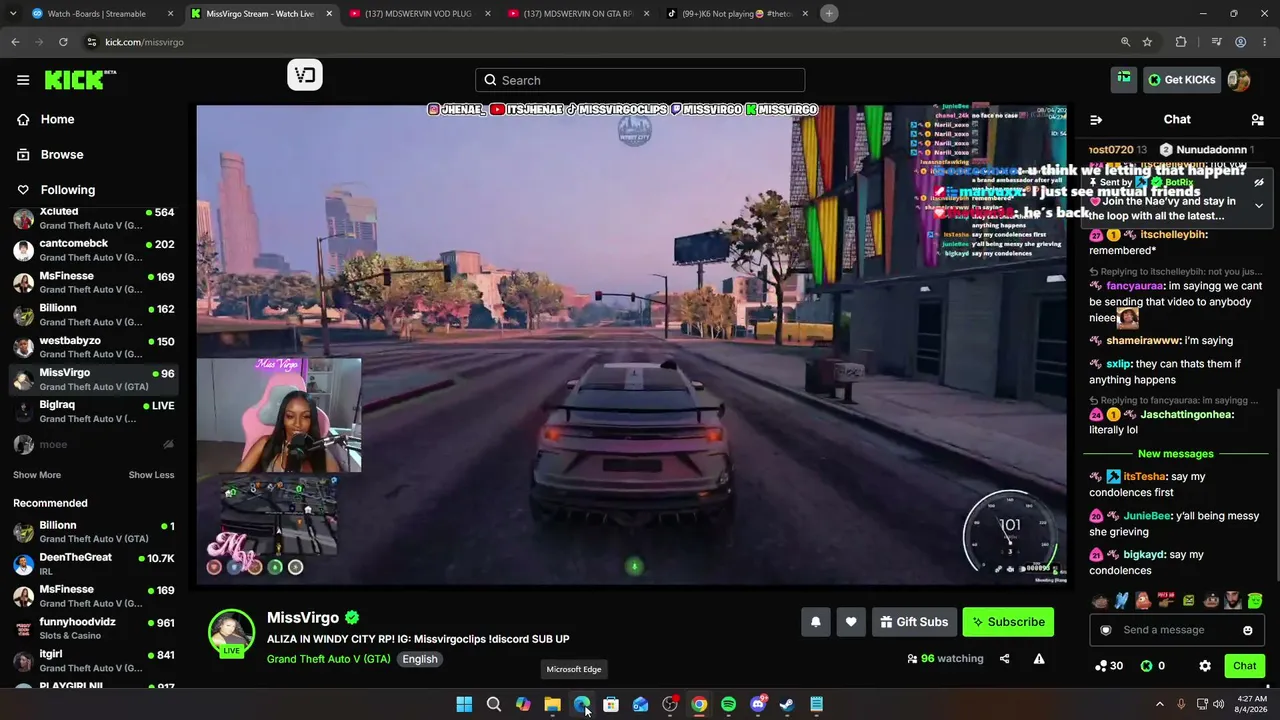
Task: Open the Grand Theft Auto V (GTA) category link
Action: point(329,659)
